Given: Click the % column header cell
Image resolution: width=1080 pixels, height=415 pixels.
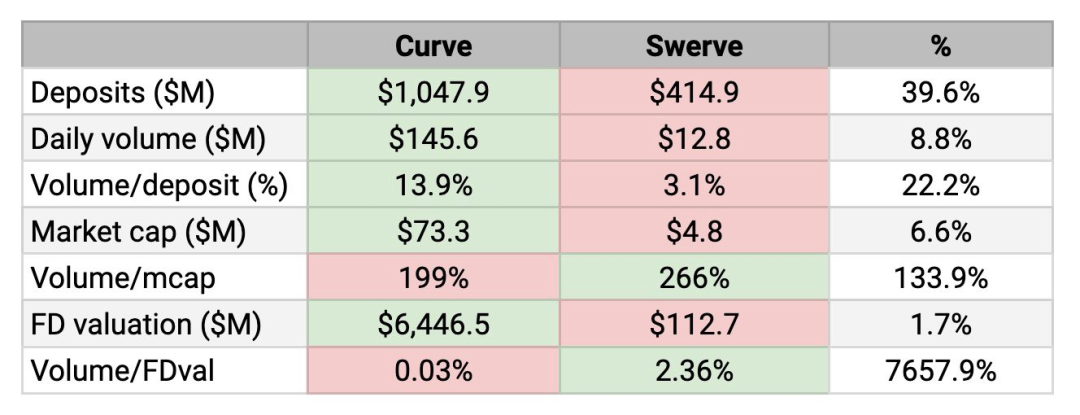Looking at the screenshot, I should pyautogui.click(x=940, y=45).
